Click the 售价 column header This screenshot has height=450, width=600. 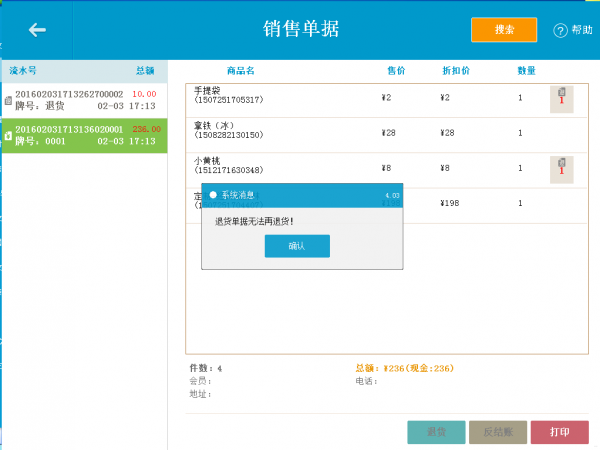click(x=396, y=70)
